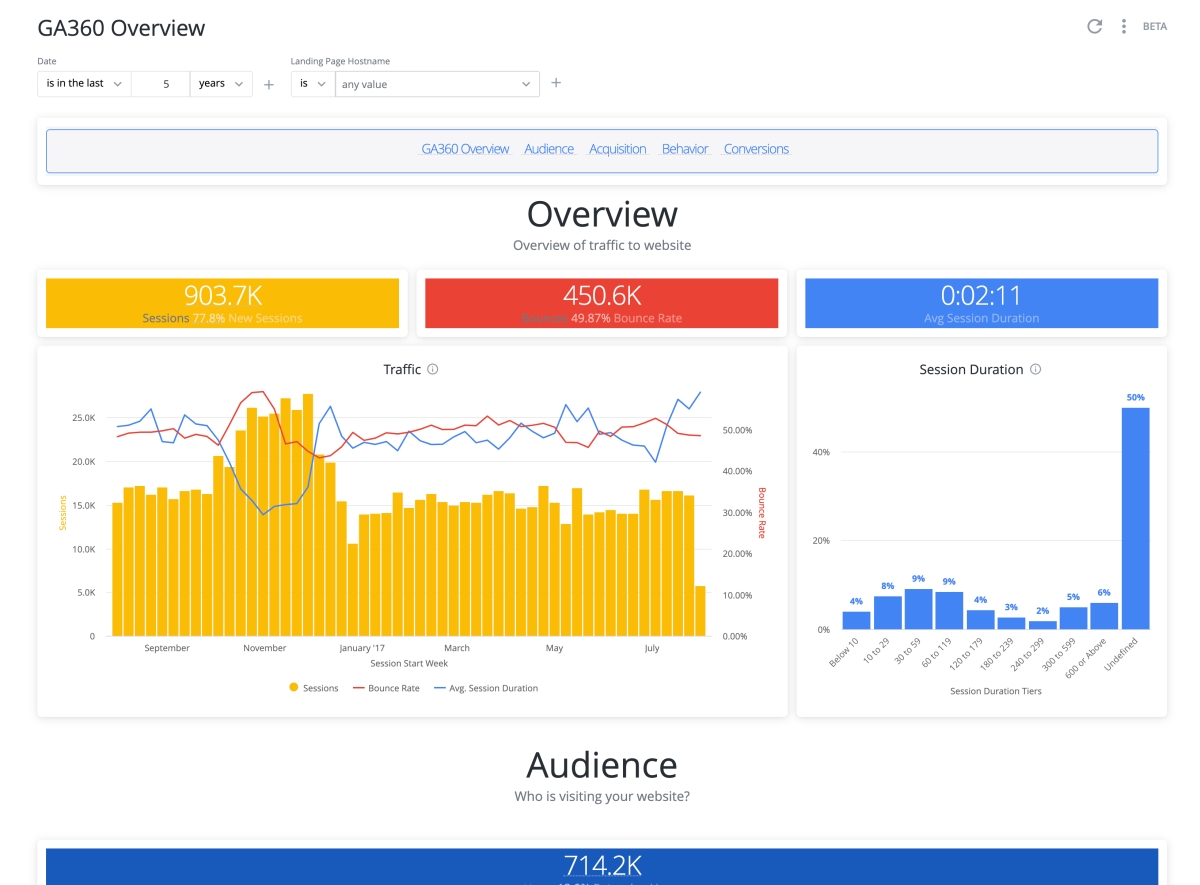Select the 'Overview of traffic to website' subtitle
Screen dimensions: 1200x885
[602, 245]
